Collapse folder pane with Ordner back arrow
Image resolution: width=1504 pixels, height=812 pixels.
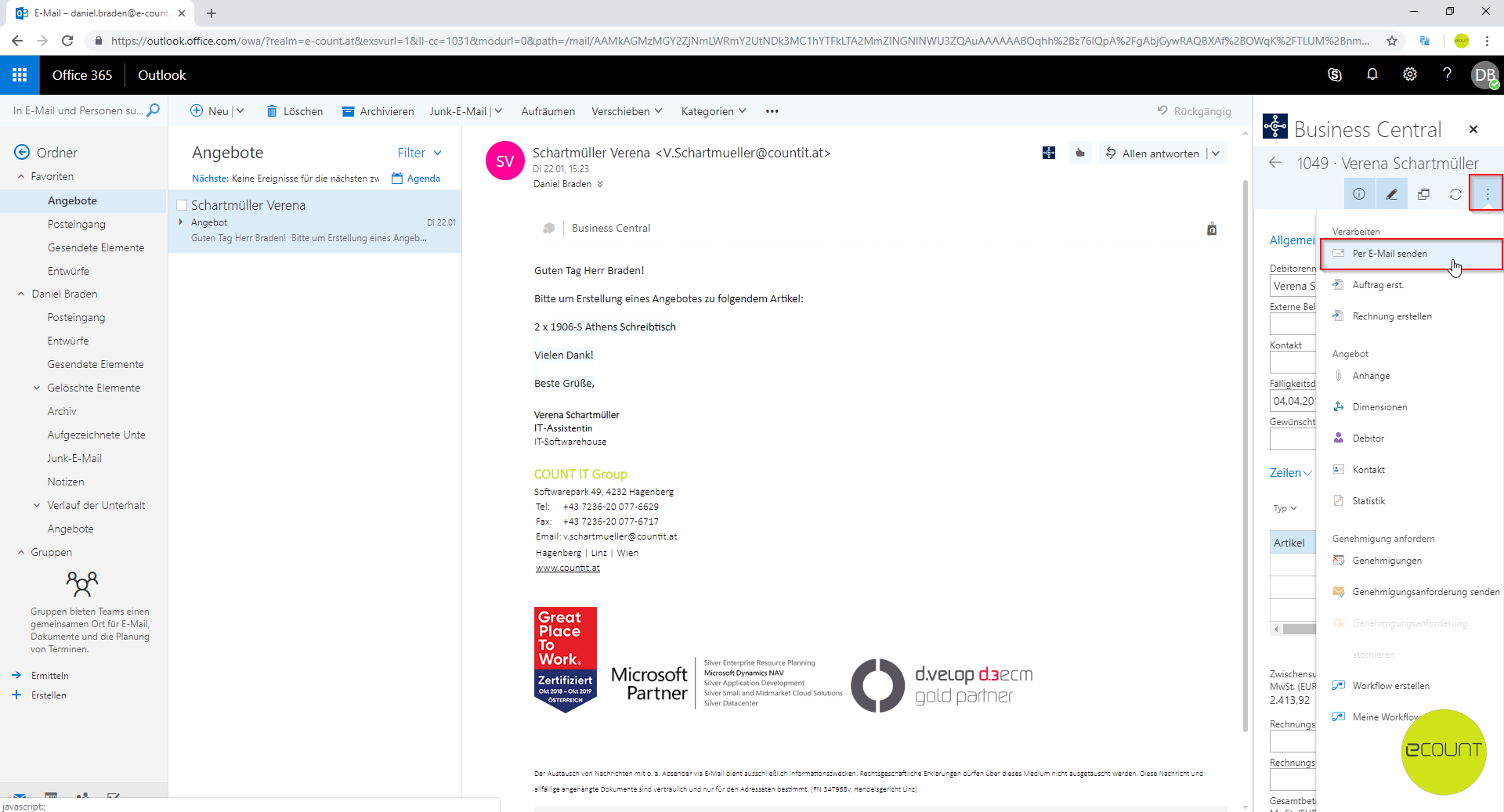[22, 152]
